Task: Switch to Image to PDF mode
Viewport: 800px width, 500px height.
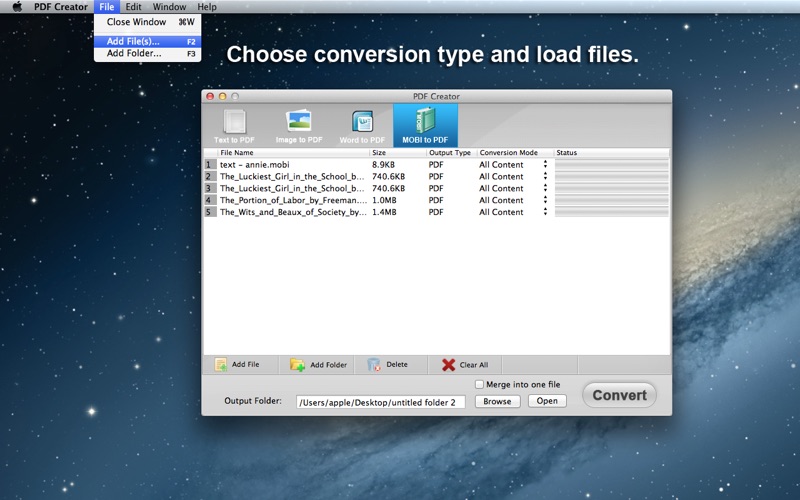Action: 299,126
